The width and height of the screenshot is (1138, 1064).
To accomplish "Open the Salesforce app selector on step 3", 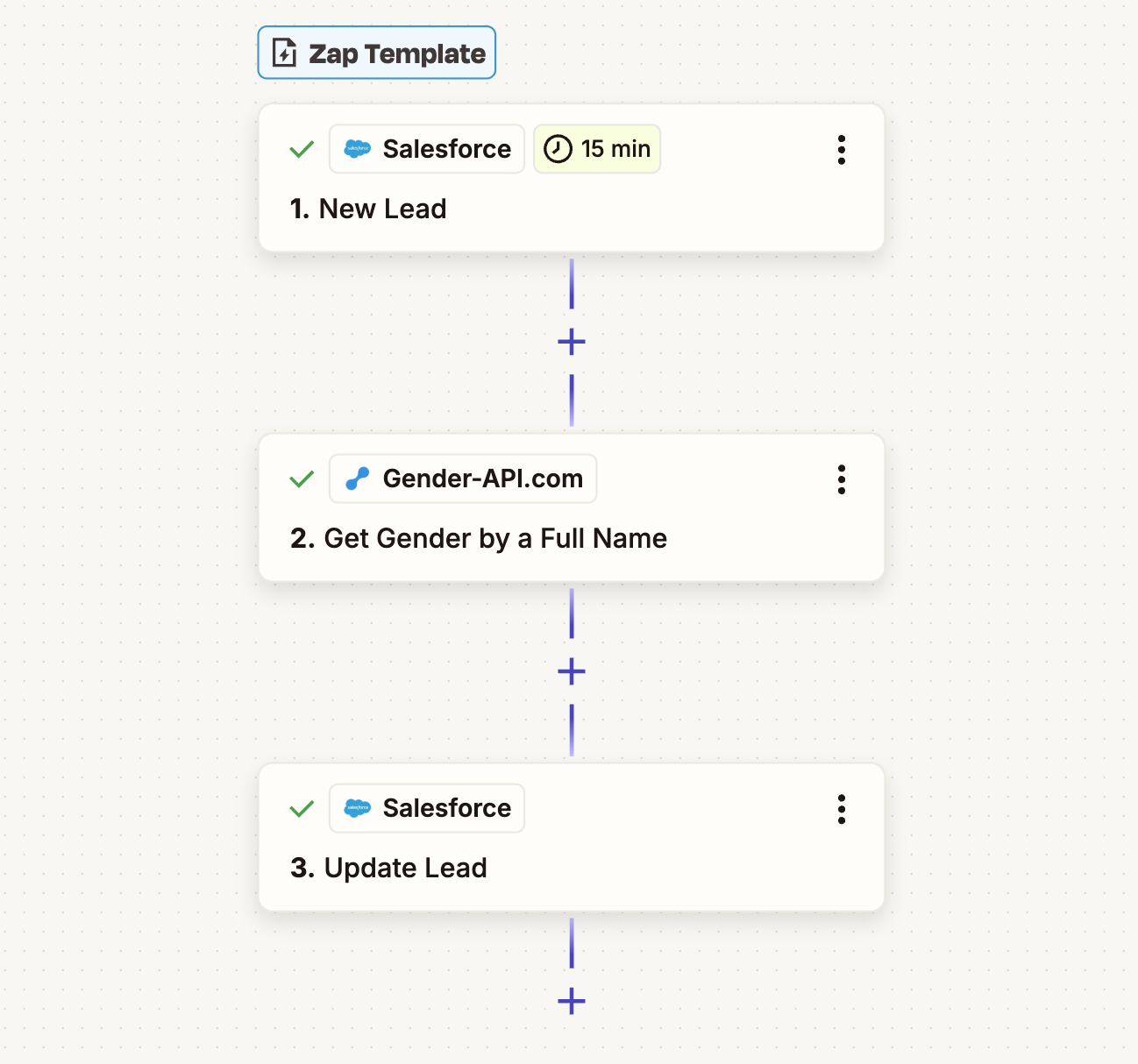I will click(x=427, y=808).
